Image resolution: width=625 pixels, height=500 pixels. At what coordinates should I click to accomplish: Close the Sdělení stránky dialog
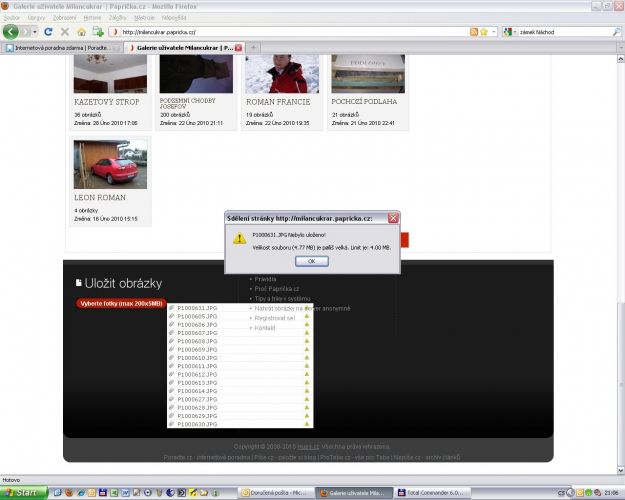click(x=393, y=218)
